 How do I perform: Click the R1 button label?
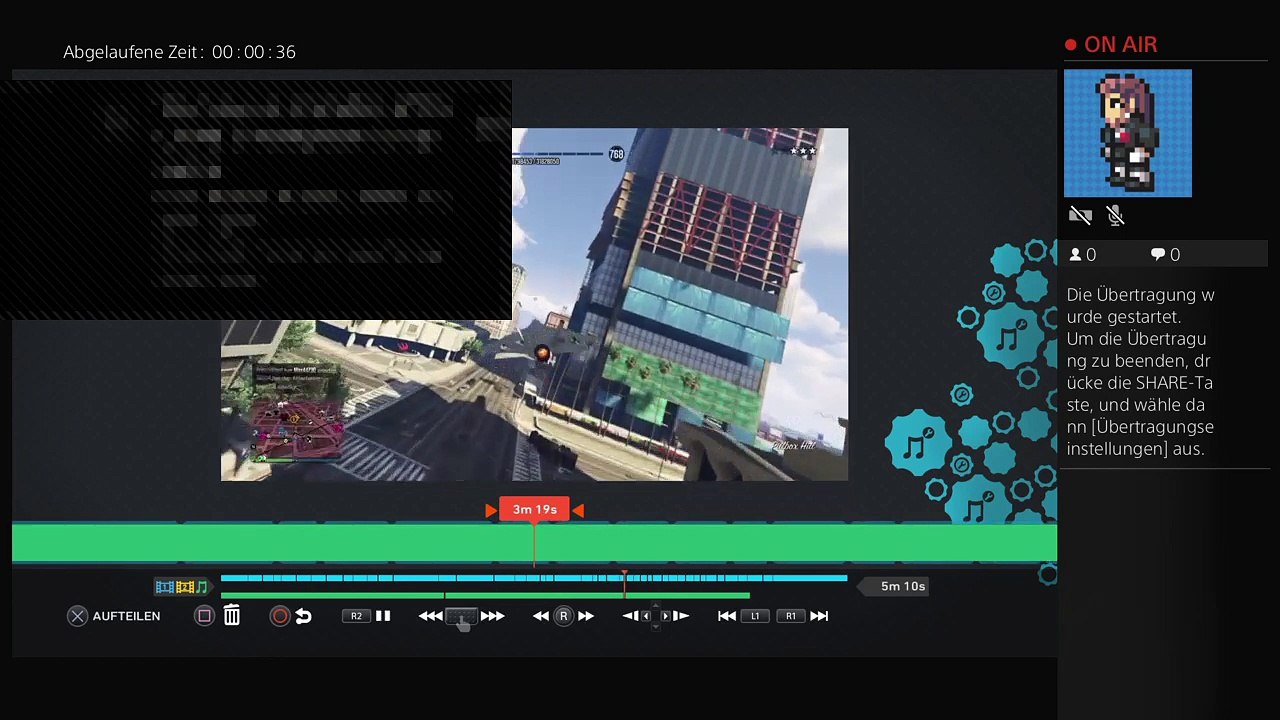[x=790, y=616]
